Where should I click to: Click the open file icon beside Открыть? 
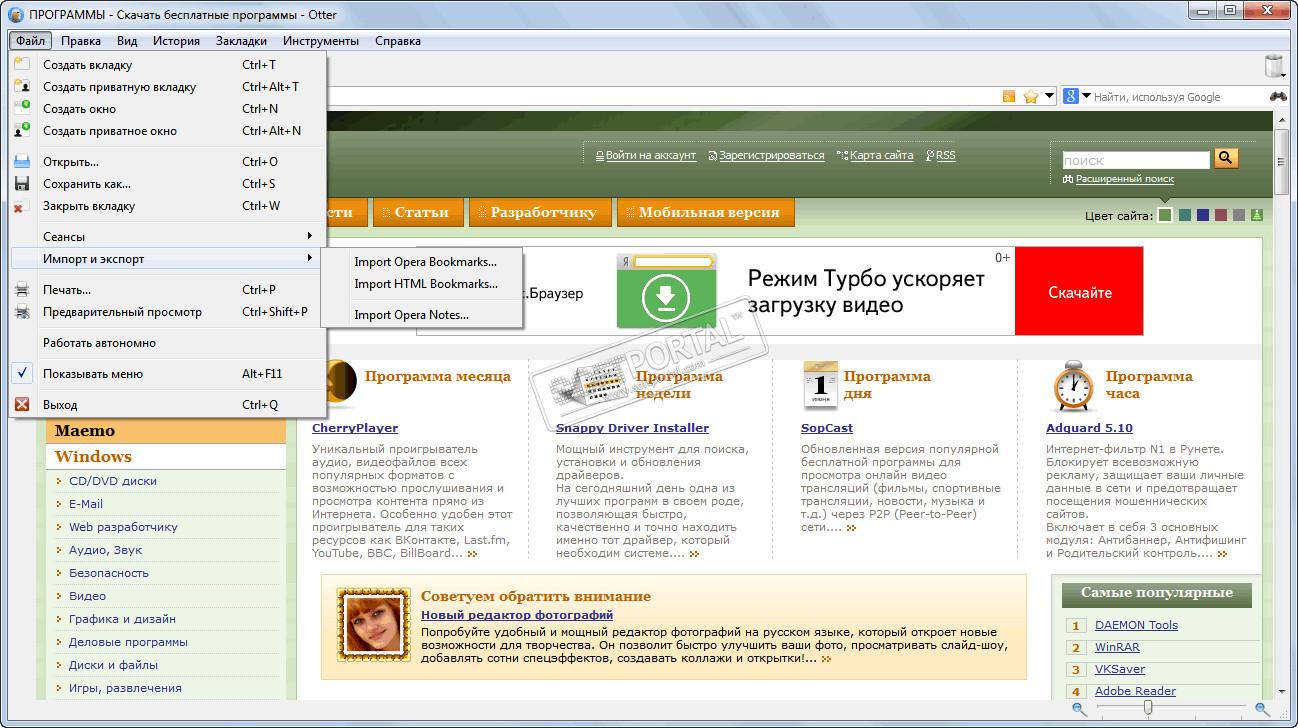pyautogui.click(x=21, y=162)
